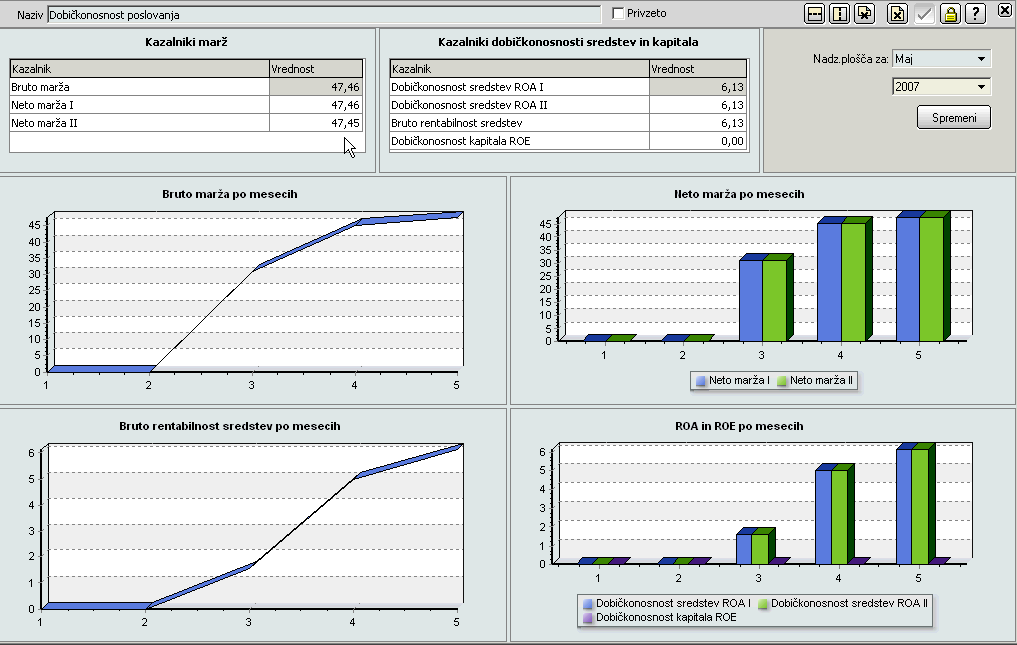Click the grey checkmark confirm icon

pyautogui.click(x=924, y=13)
